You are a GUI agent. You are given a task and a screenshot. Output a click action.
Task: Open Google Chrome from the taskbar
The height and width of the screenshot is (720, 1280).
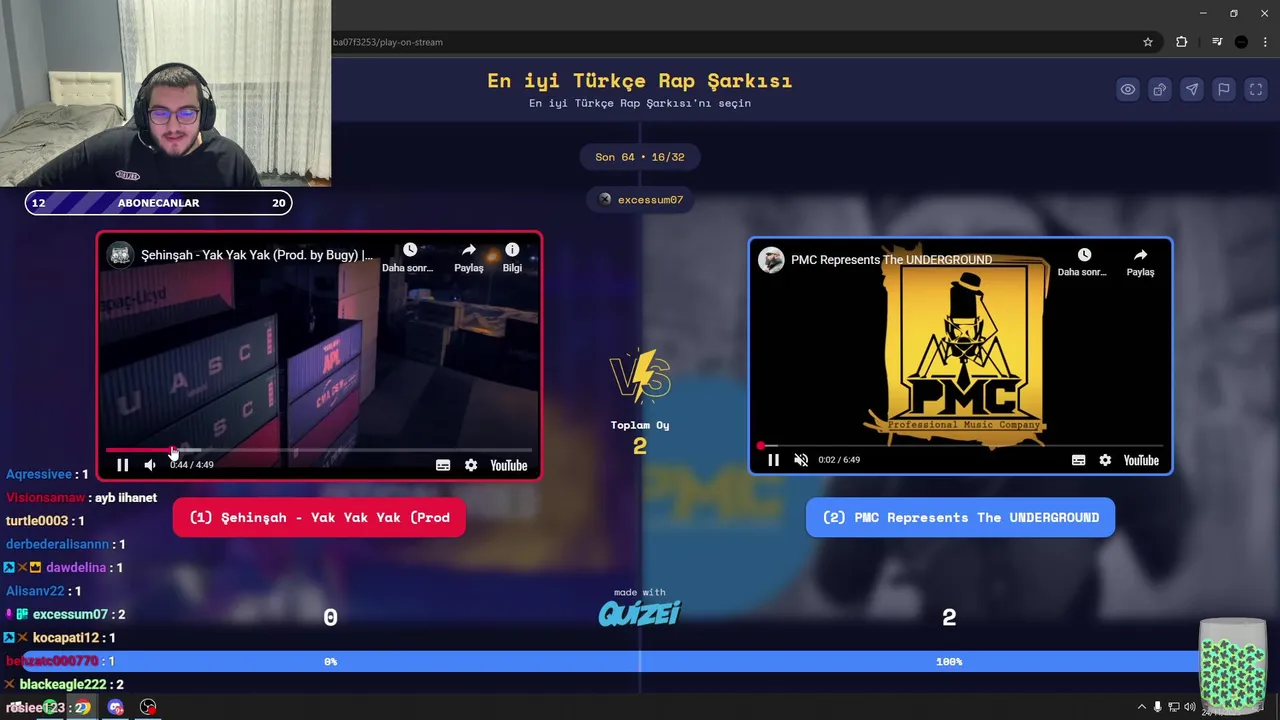tap(82, 708)
